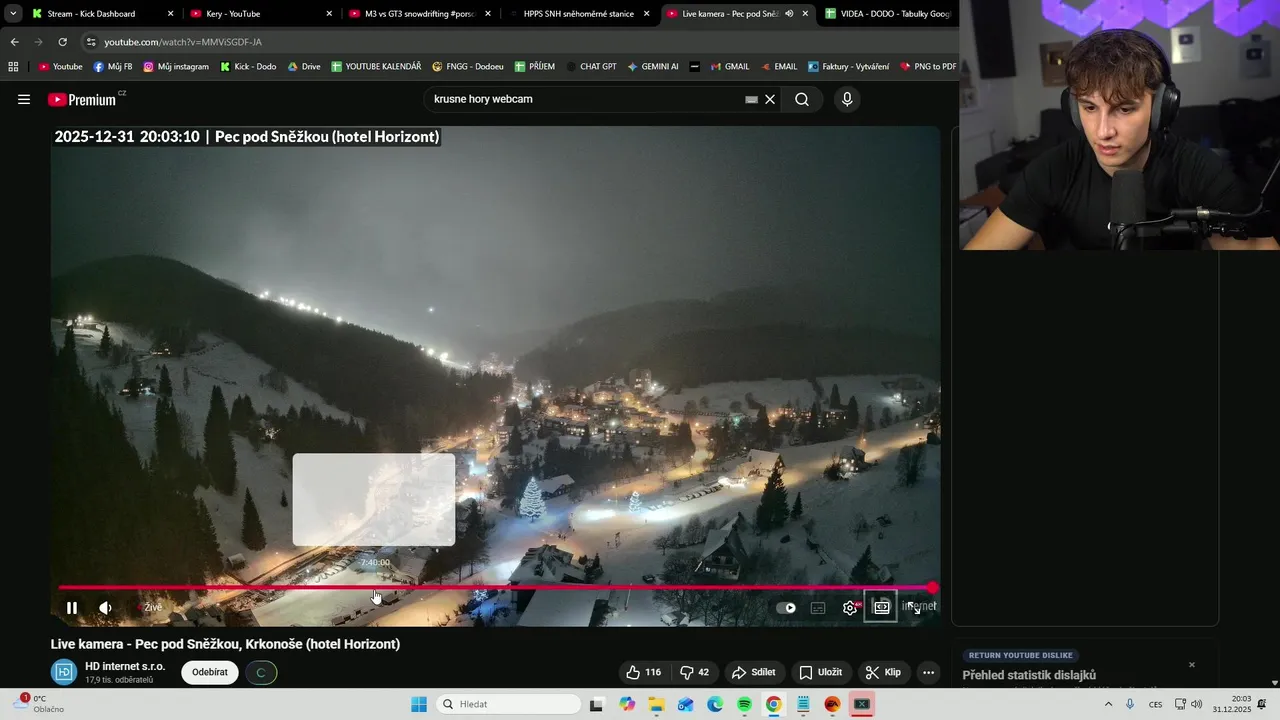Switch to HPPS SNH sněhoměrné stanice tab
This screenshot has width=1280, height=720.
pyautogui.click(x=580, y=14)
